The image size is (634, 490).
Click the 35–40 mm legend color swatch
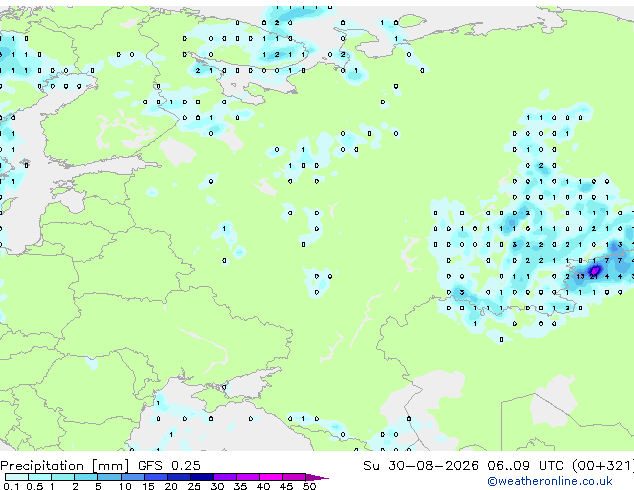pos(247,477)
